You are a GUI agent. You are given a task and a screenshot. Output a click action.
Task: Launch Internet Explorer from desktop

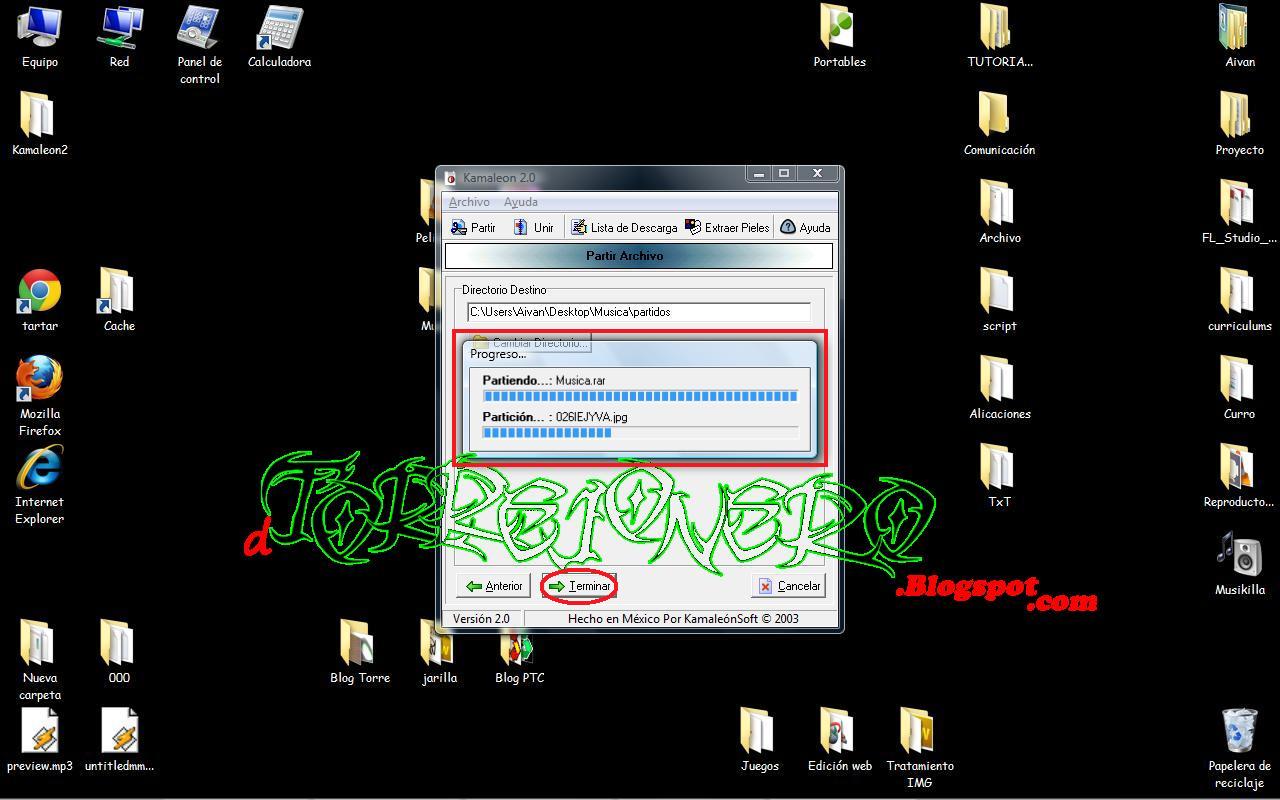[40, 484]
